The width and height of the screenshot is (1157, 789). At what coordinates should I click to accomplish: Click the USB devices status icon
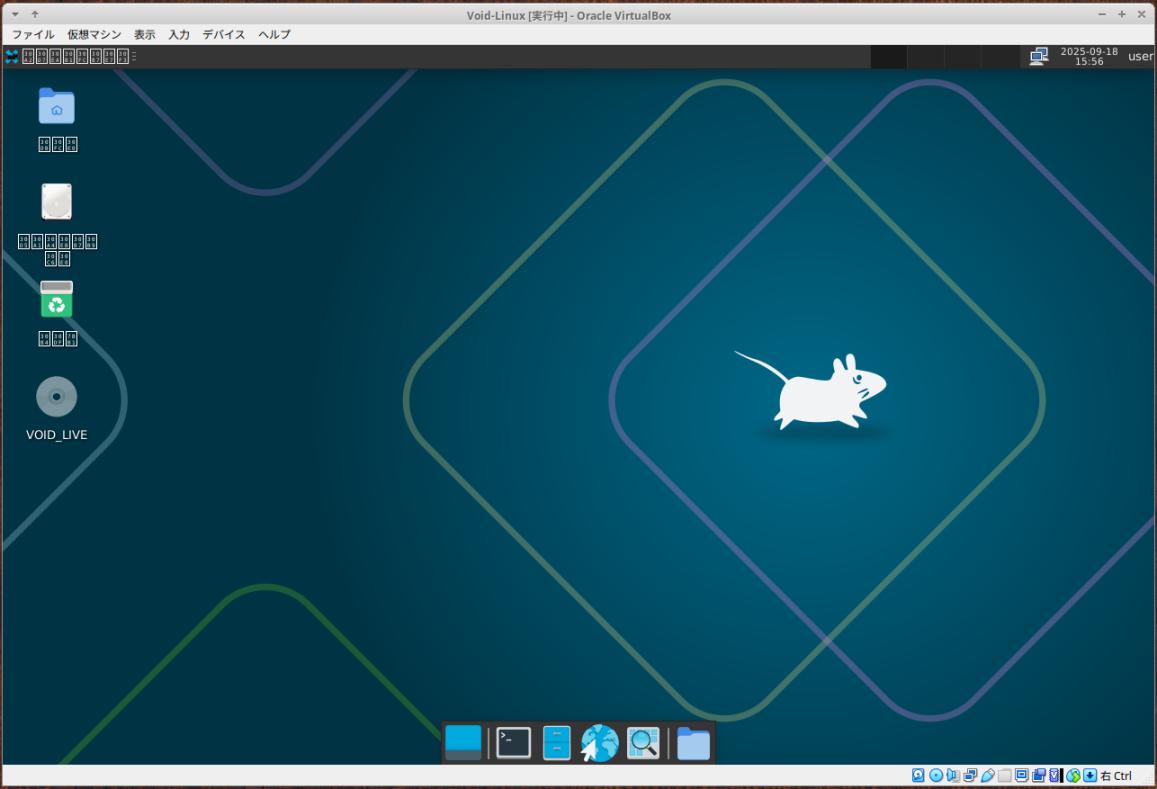pyautogui.click(x=988, y=776)
